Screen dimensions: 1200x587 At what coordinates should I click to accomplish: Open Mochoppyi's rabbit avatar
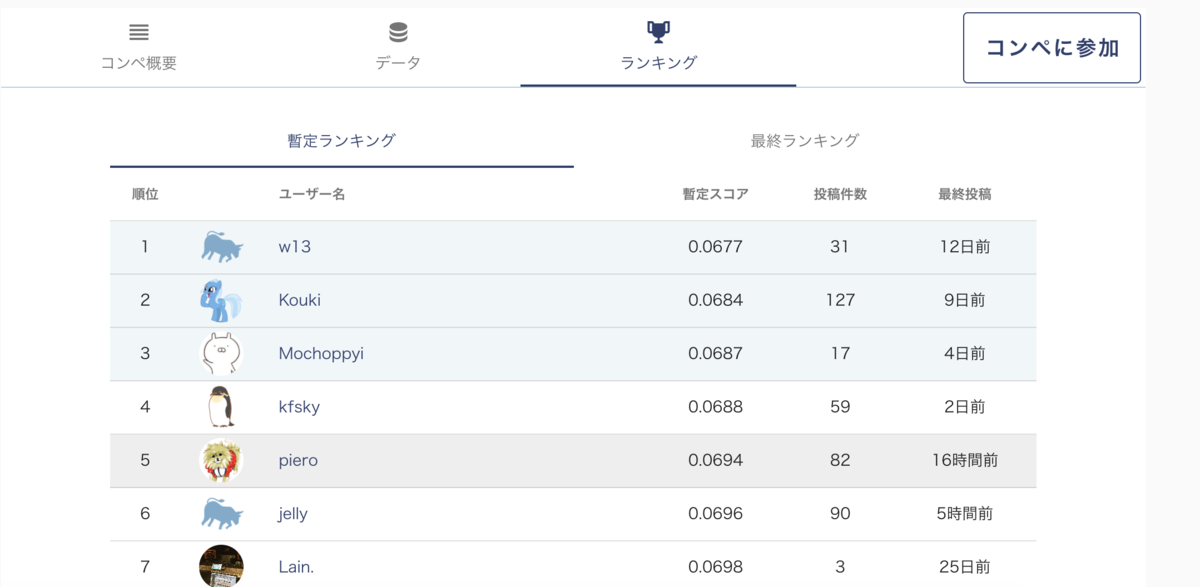coord(221,353)
